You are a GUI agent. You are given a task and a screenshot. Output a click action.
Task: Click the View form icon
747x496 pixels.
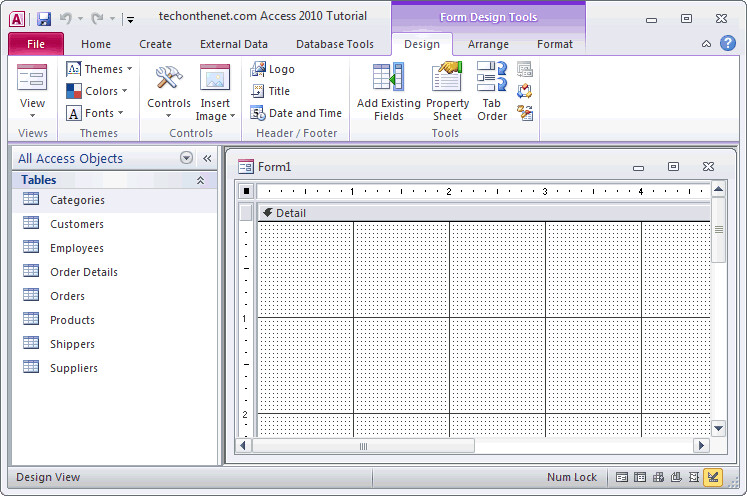[x=32, y=78]
